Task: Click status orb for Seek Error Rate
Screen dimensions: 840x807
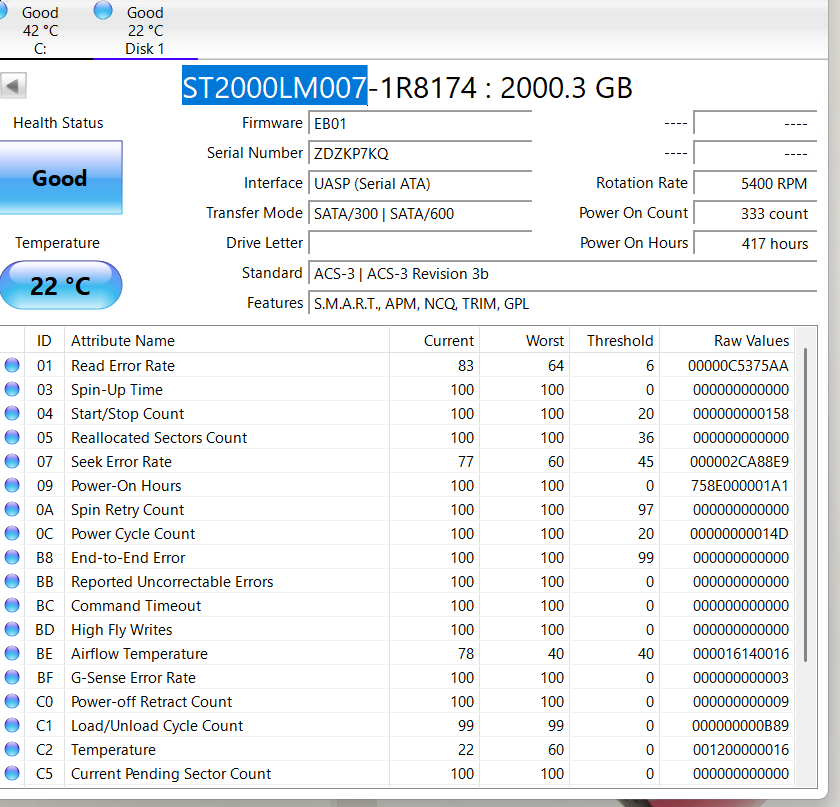Action: pyautogui.click(x=12, y=461)
